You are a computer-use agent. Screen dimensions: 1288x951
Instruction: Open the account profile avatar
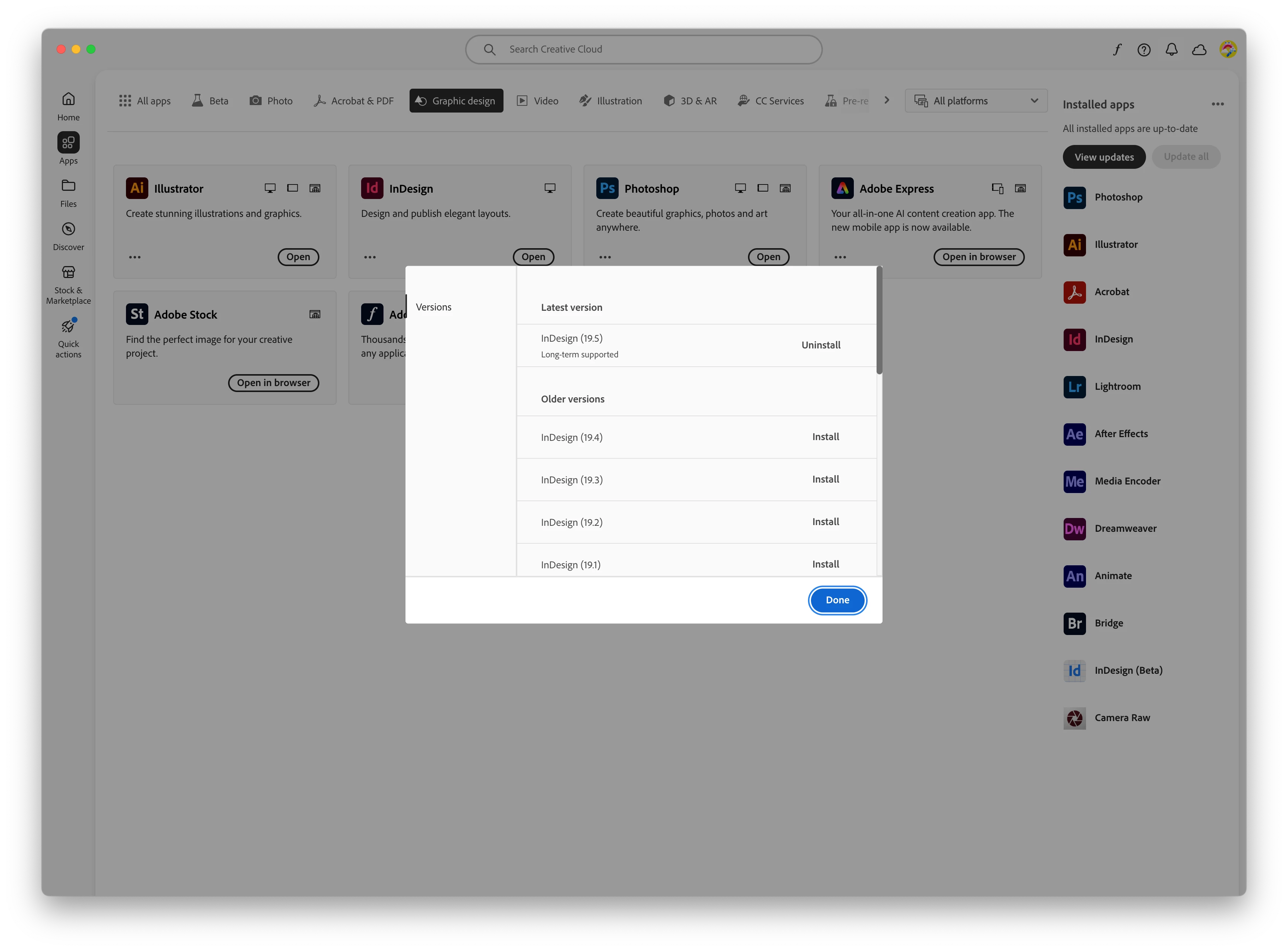tap(1228, 50)
